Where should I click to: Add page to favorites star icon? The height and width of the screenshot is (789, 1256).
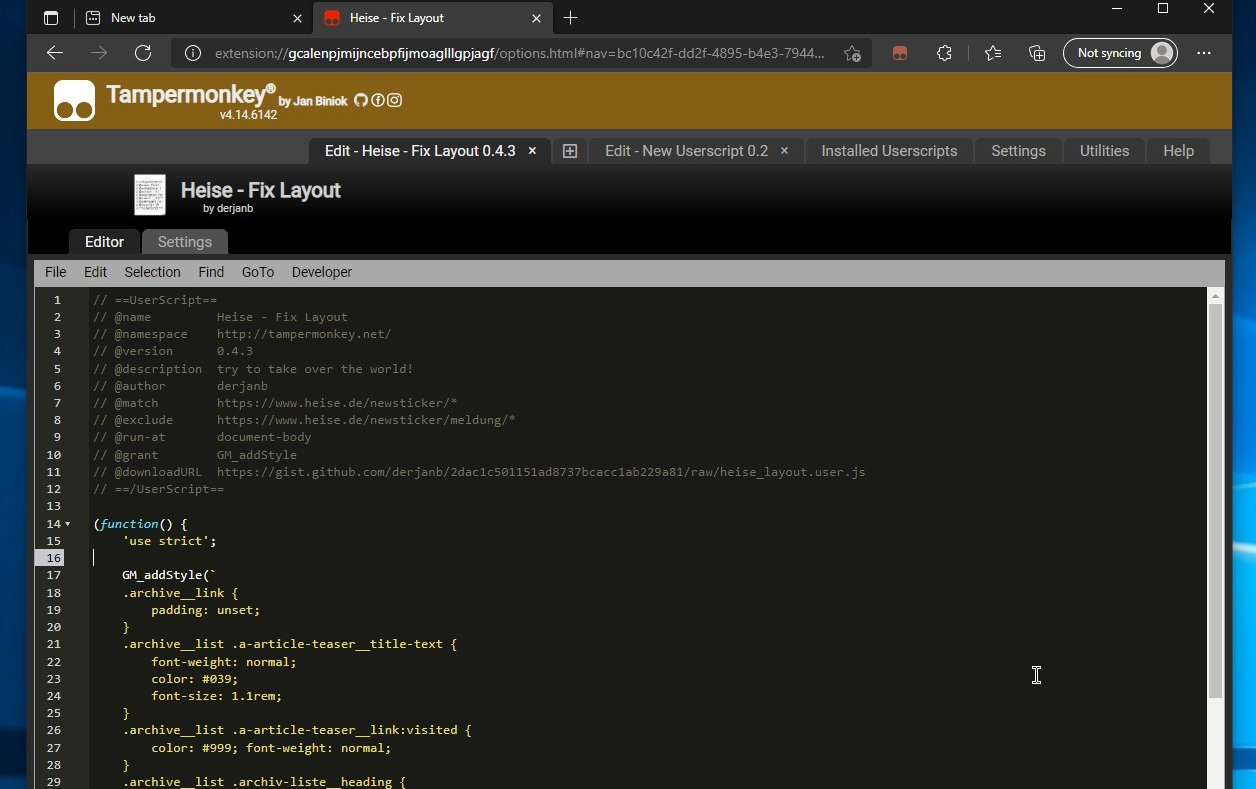tap(852, 53)
